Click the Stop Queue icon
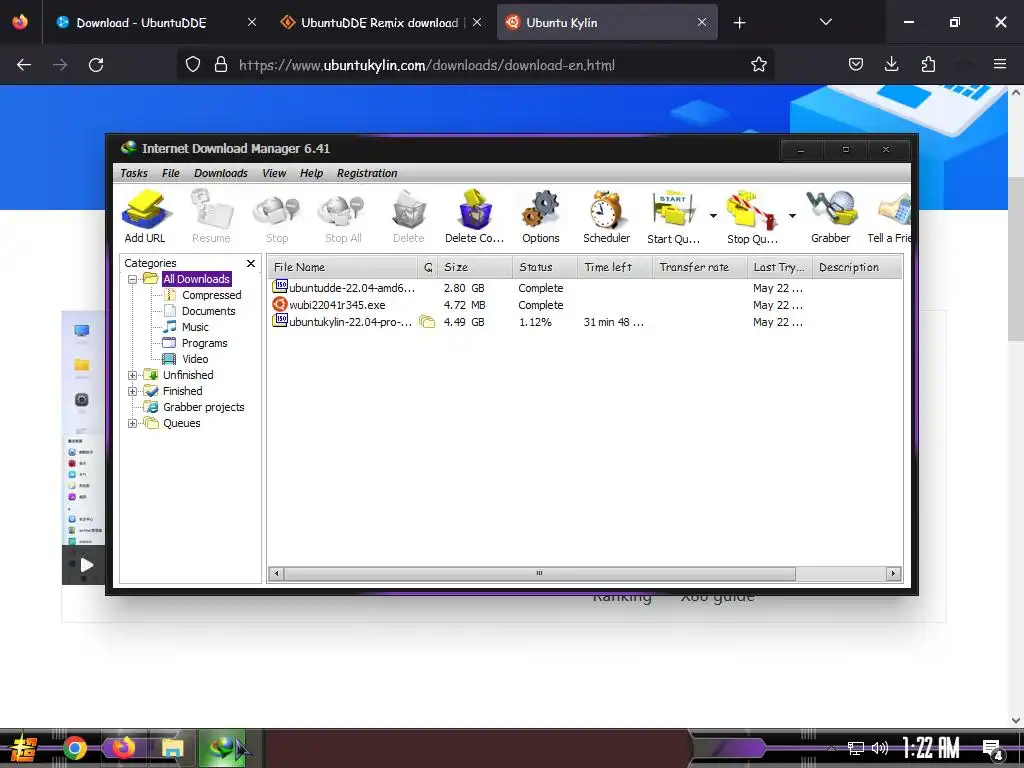This screenshot has width=1024, height=768. [752, 216]
